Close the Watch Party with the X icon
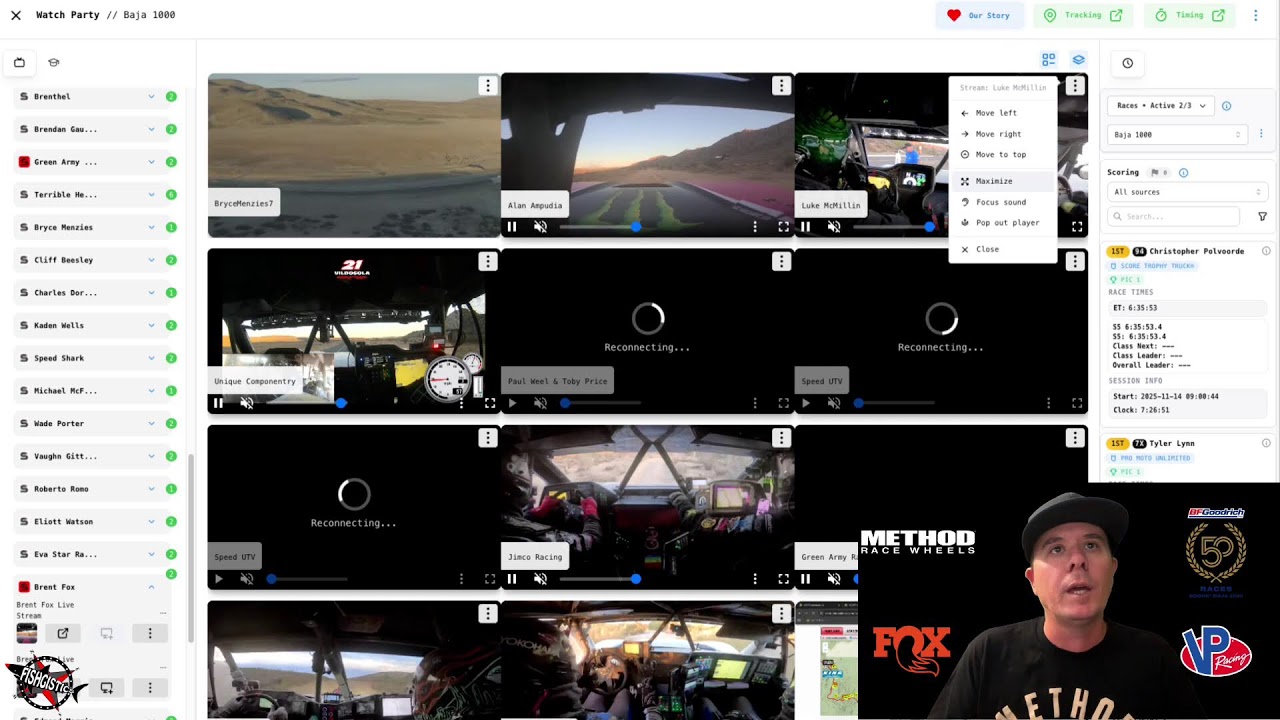 [x=16, y=15]
